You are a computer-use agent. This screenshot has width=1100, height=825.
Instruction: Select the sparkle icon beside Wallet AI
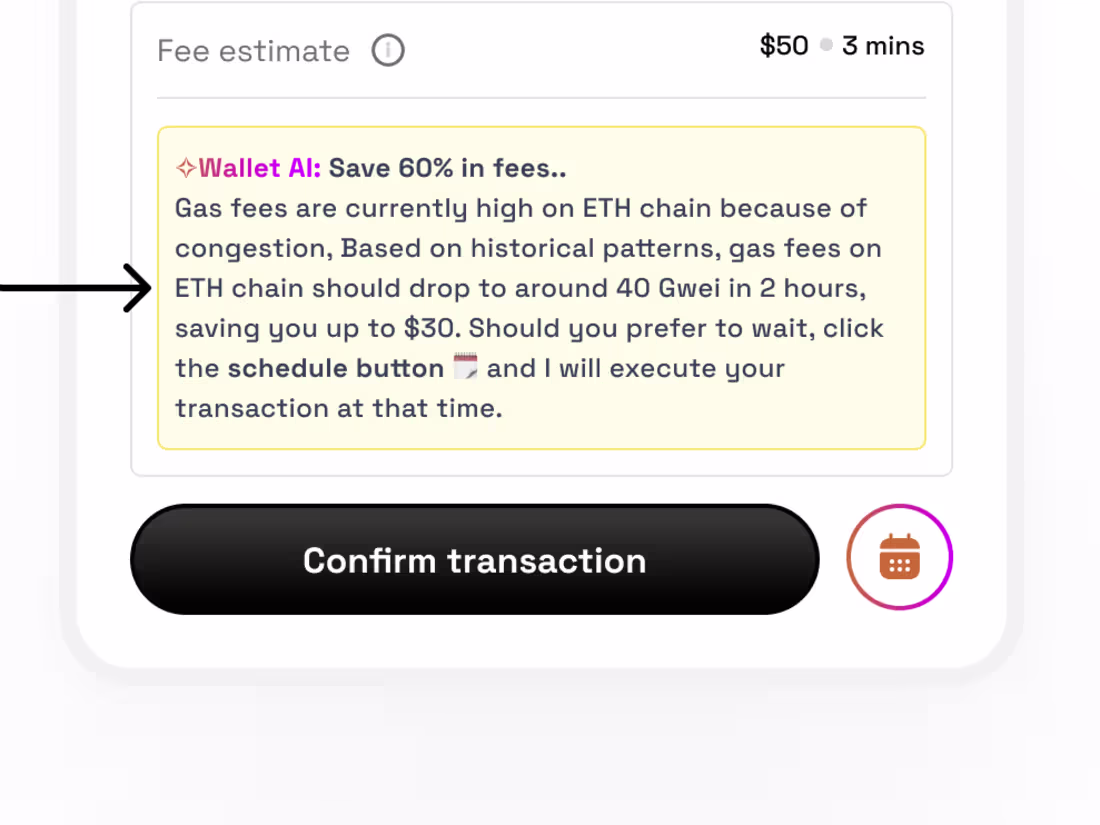pos(186,167)
